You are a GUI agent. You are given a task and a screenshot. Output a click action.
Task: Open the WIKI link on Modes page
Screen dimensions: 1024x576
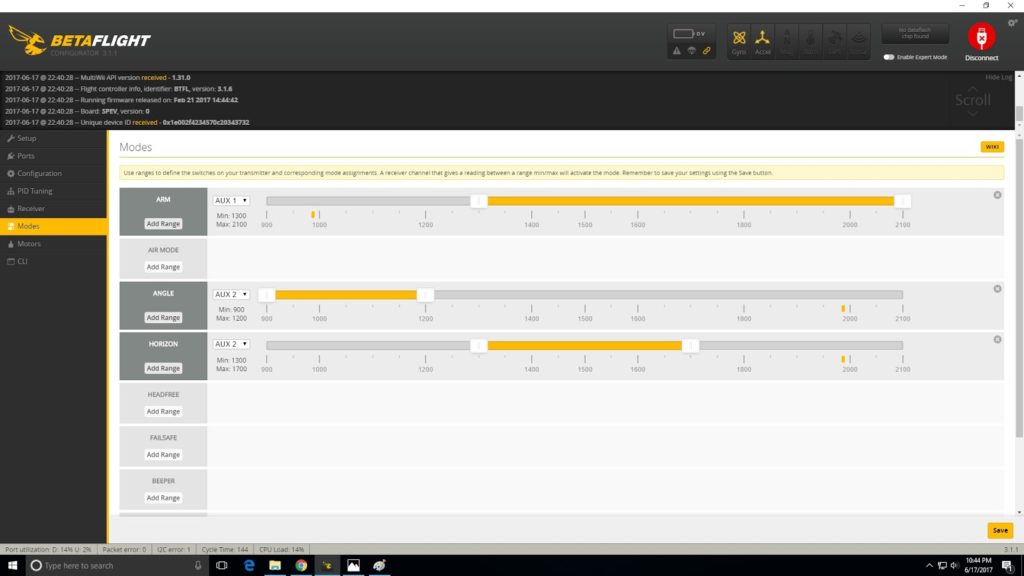[992, 146]
